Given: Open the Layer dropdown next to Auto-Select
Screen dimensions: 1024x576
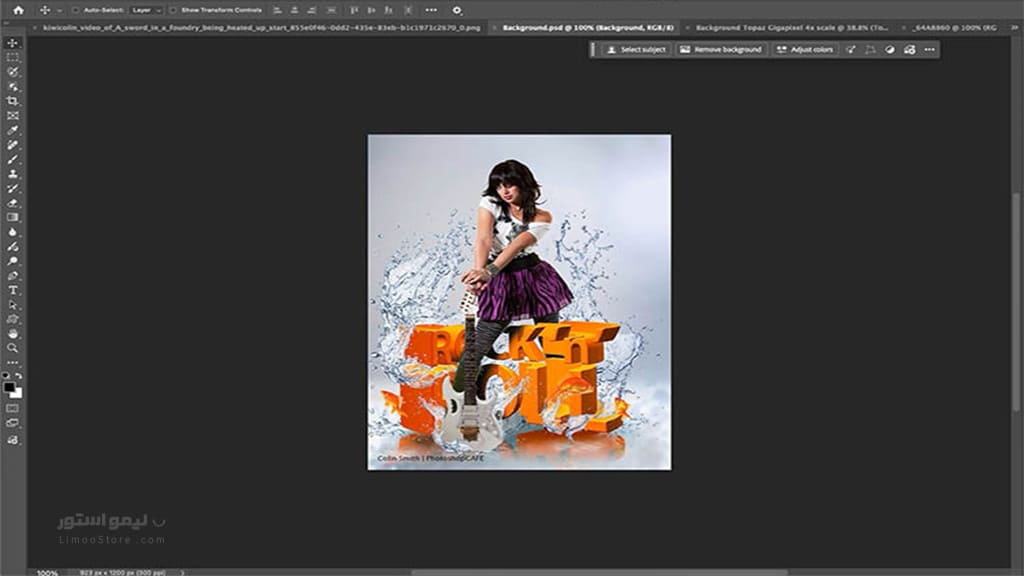Looking at the screenshot, I should [146, 10].
